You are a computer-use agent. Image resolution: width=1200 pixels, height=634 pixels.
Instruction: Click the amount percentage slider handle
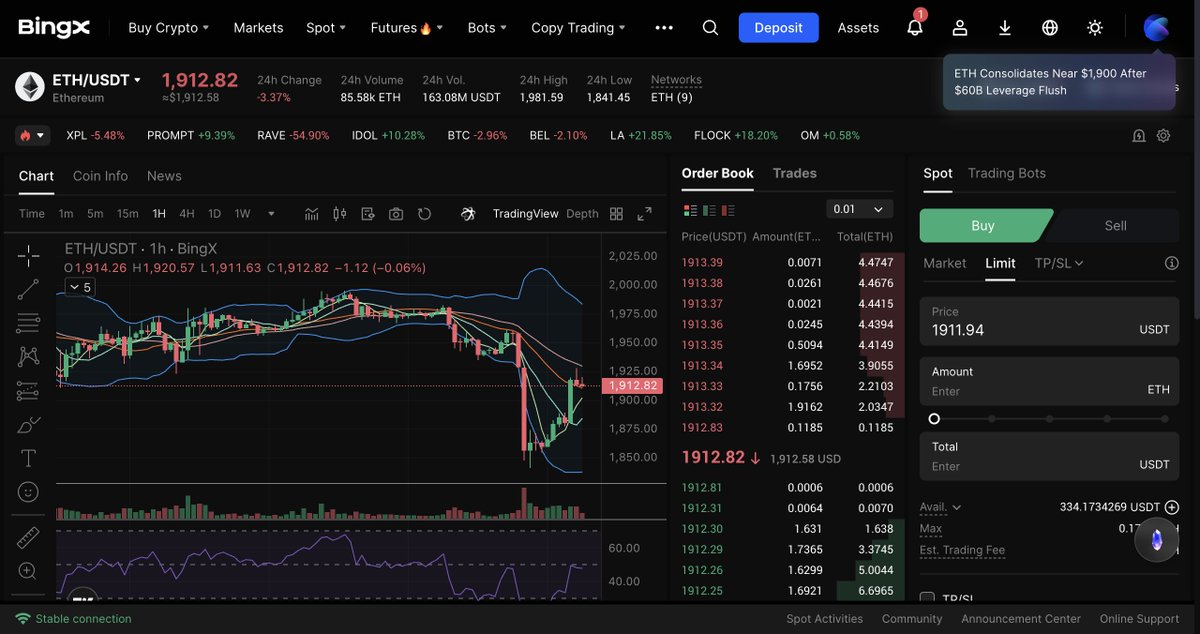coord(934,419)
